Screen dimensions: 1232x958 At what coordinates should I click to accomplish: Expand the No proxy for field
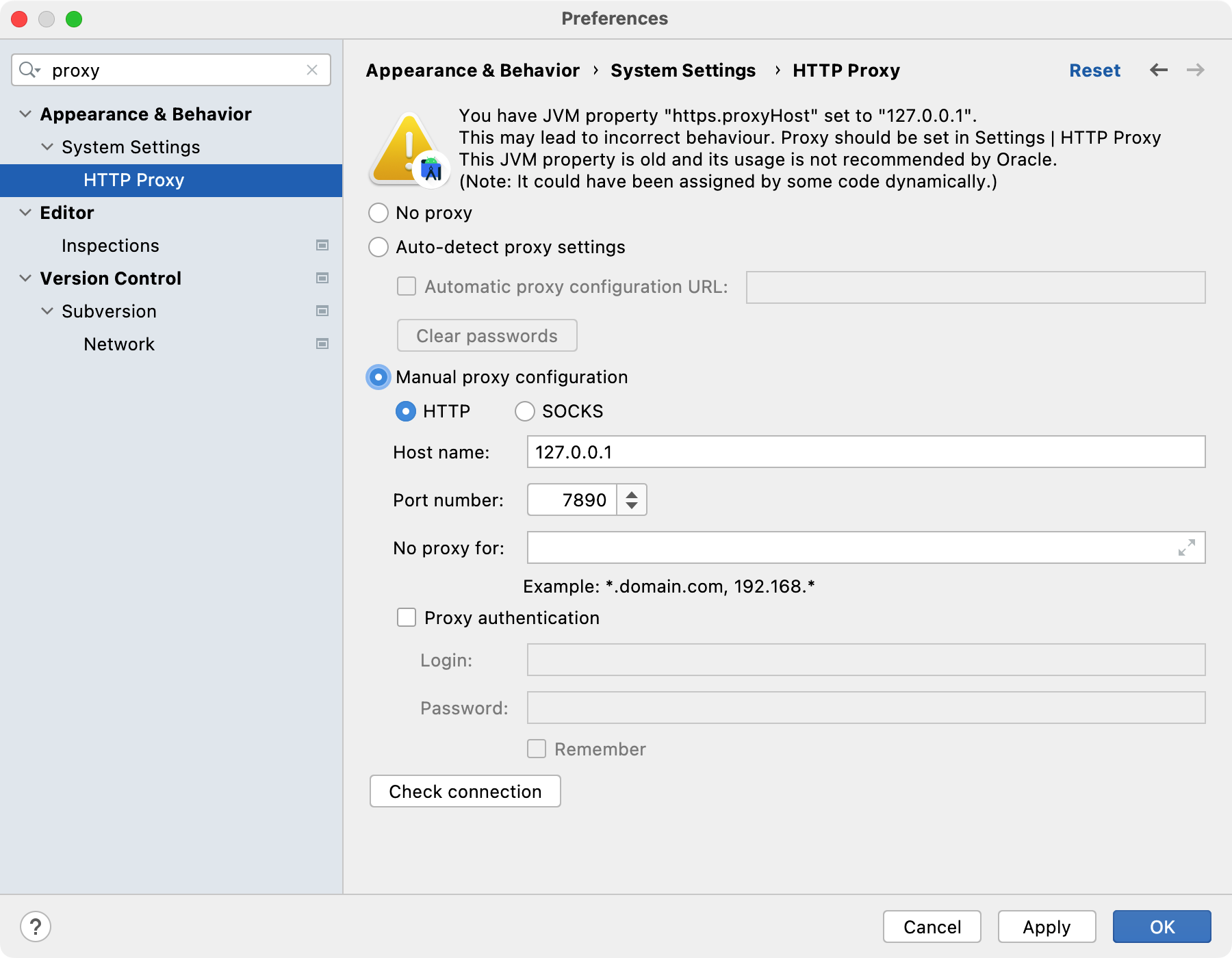coord(1187,547)
